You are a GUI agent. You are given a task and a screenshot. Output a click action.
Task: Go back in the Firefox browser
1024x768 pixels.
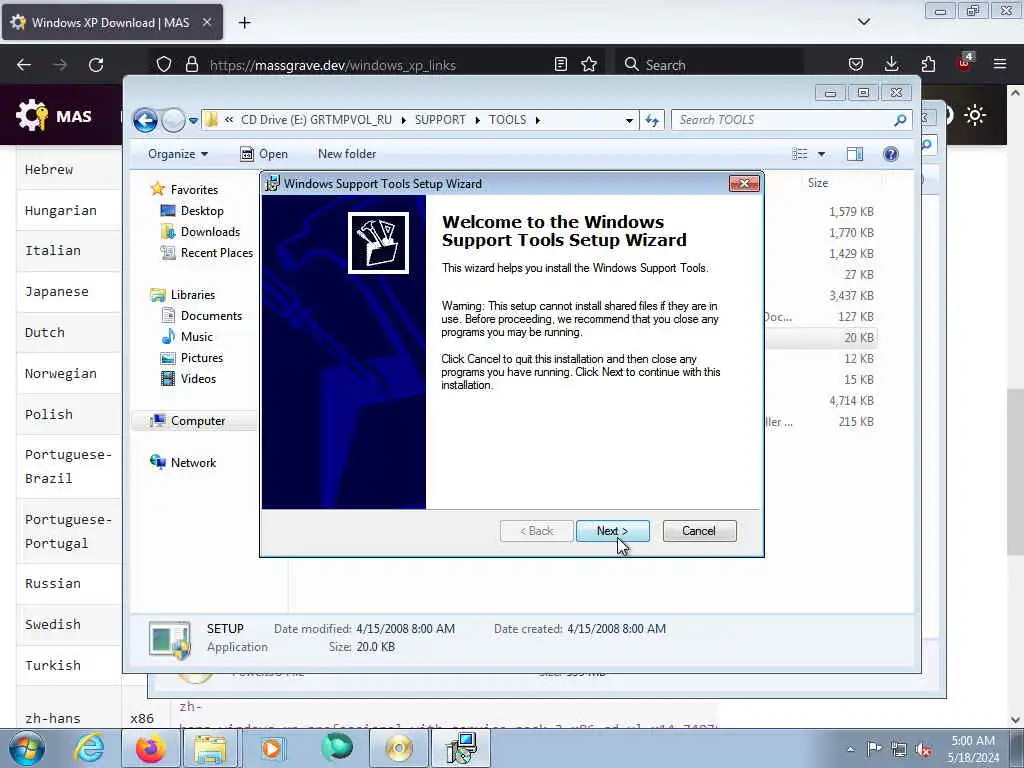(24, 65)
